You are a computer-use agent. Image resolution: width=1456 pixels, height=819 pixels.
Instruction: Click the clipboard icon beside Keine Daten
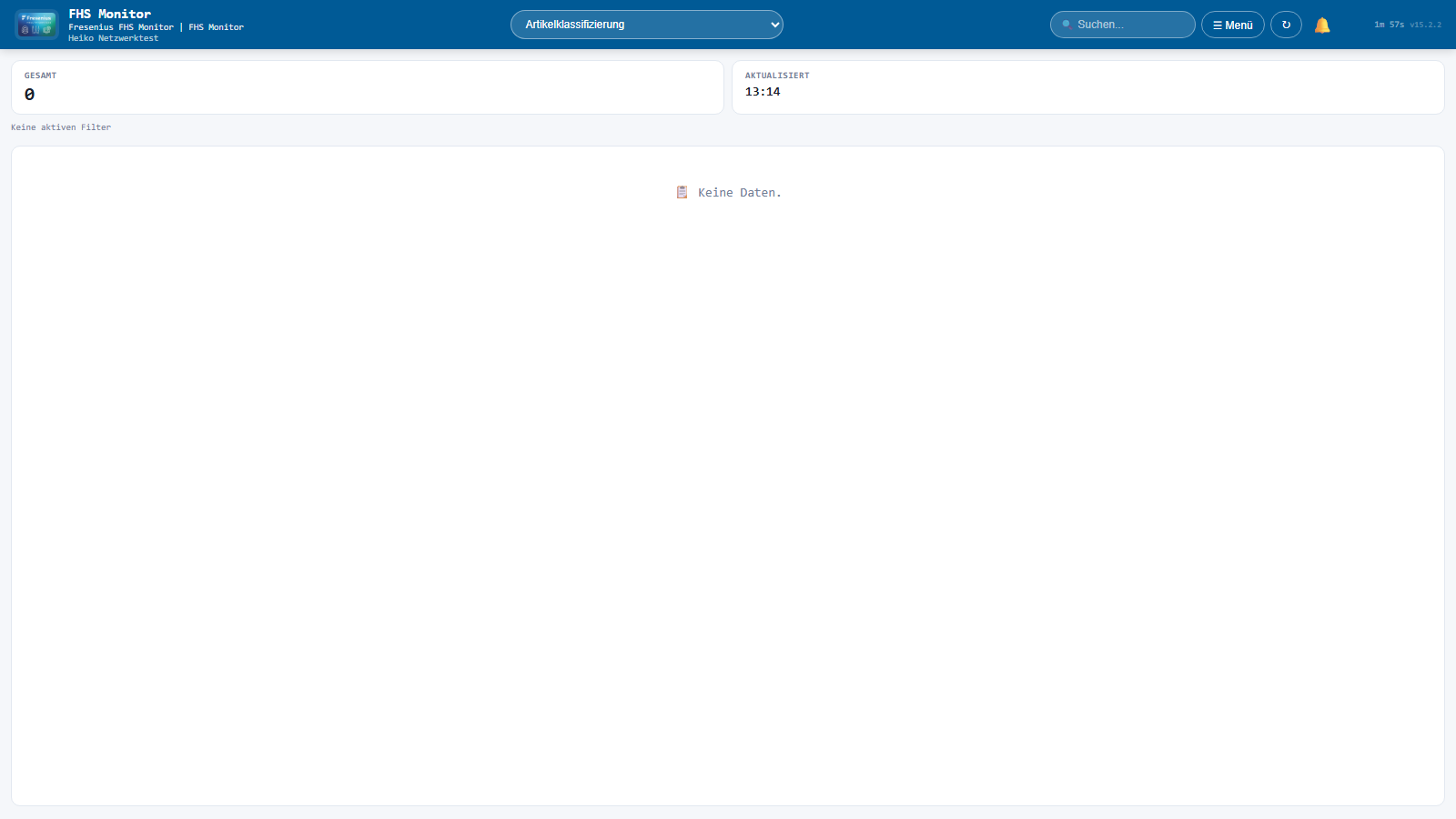[682, 192]
